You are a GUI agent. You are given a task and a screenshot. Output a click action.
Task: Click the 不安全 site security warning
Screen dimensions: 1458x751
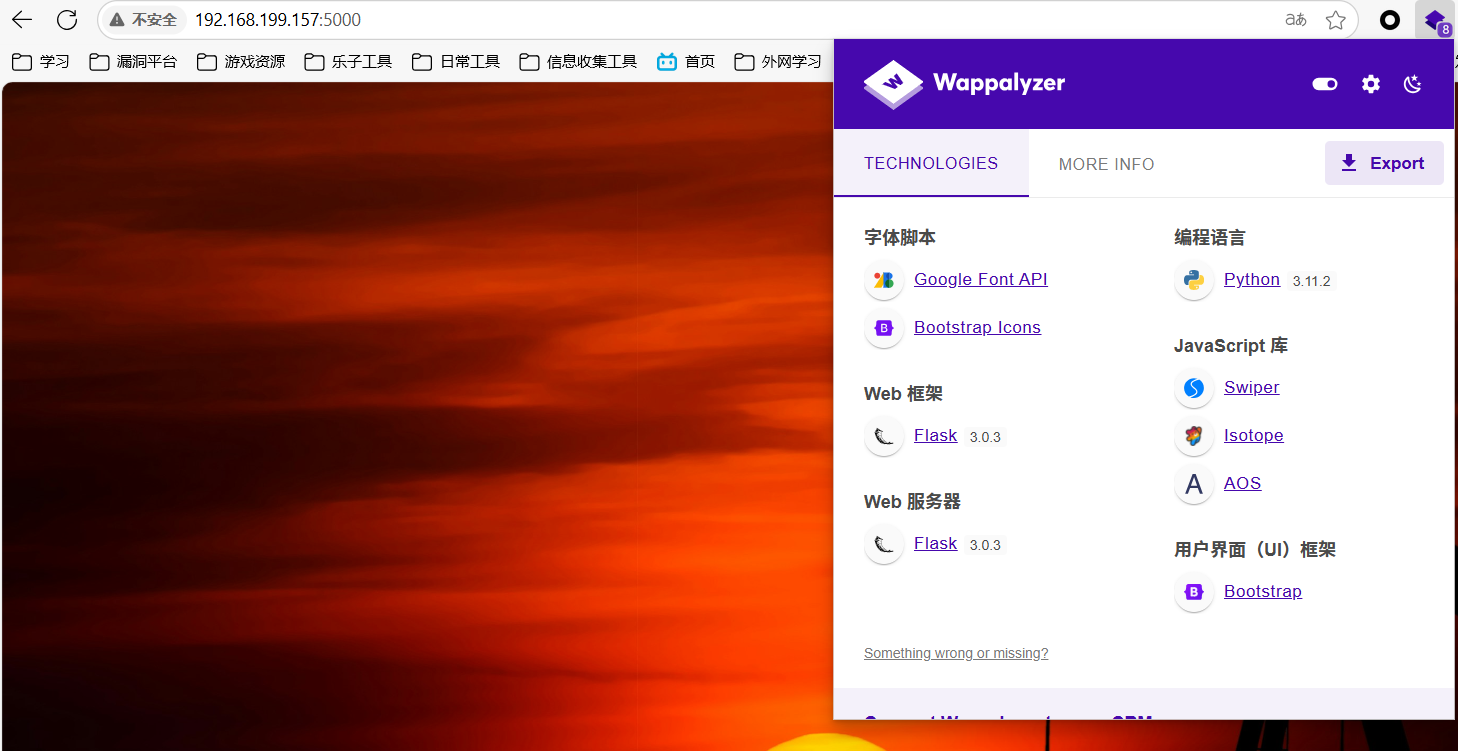click(x=144, y=20)
